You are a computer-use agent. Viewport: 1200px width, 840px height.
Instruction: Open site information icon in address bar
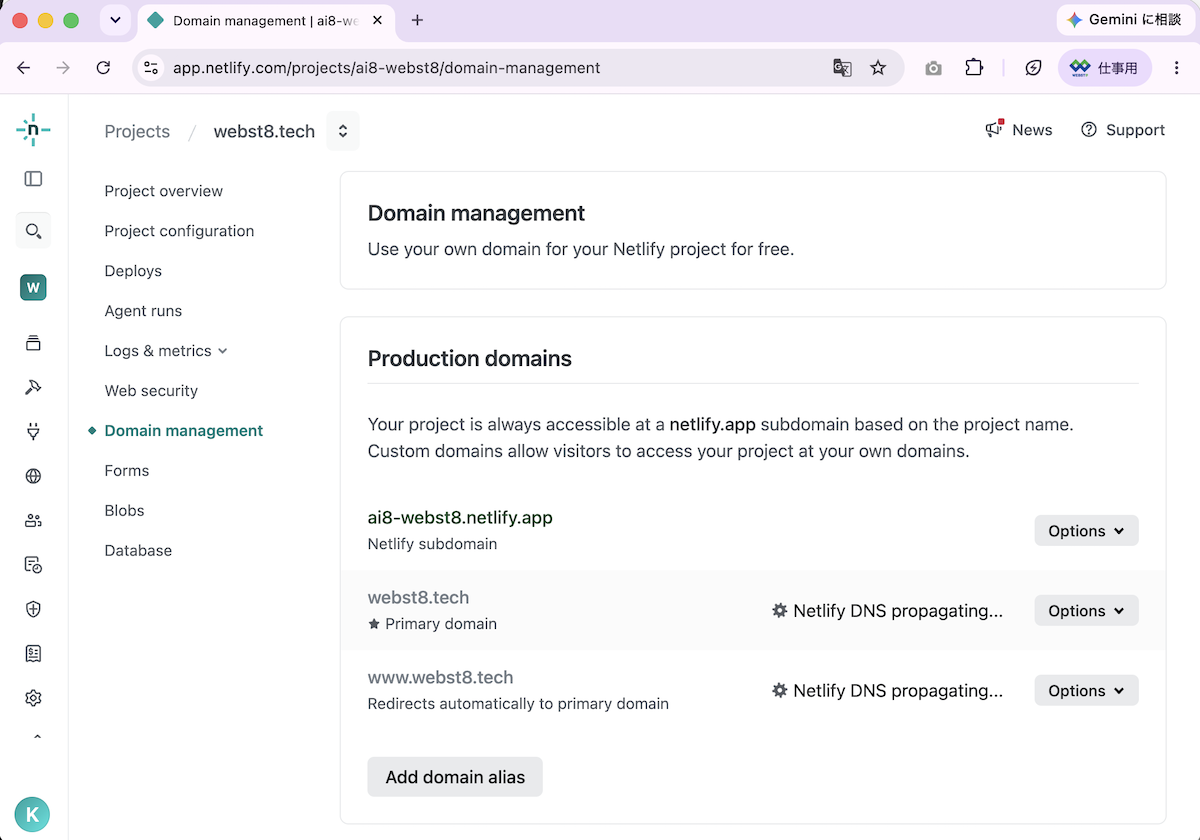click(x=151, y=68)
